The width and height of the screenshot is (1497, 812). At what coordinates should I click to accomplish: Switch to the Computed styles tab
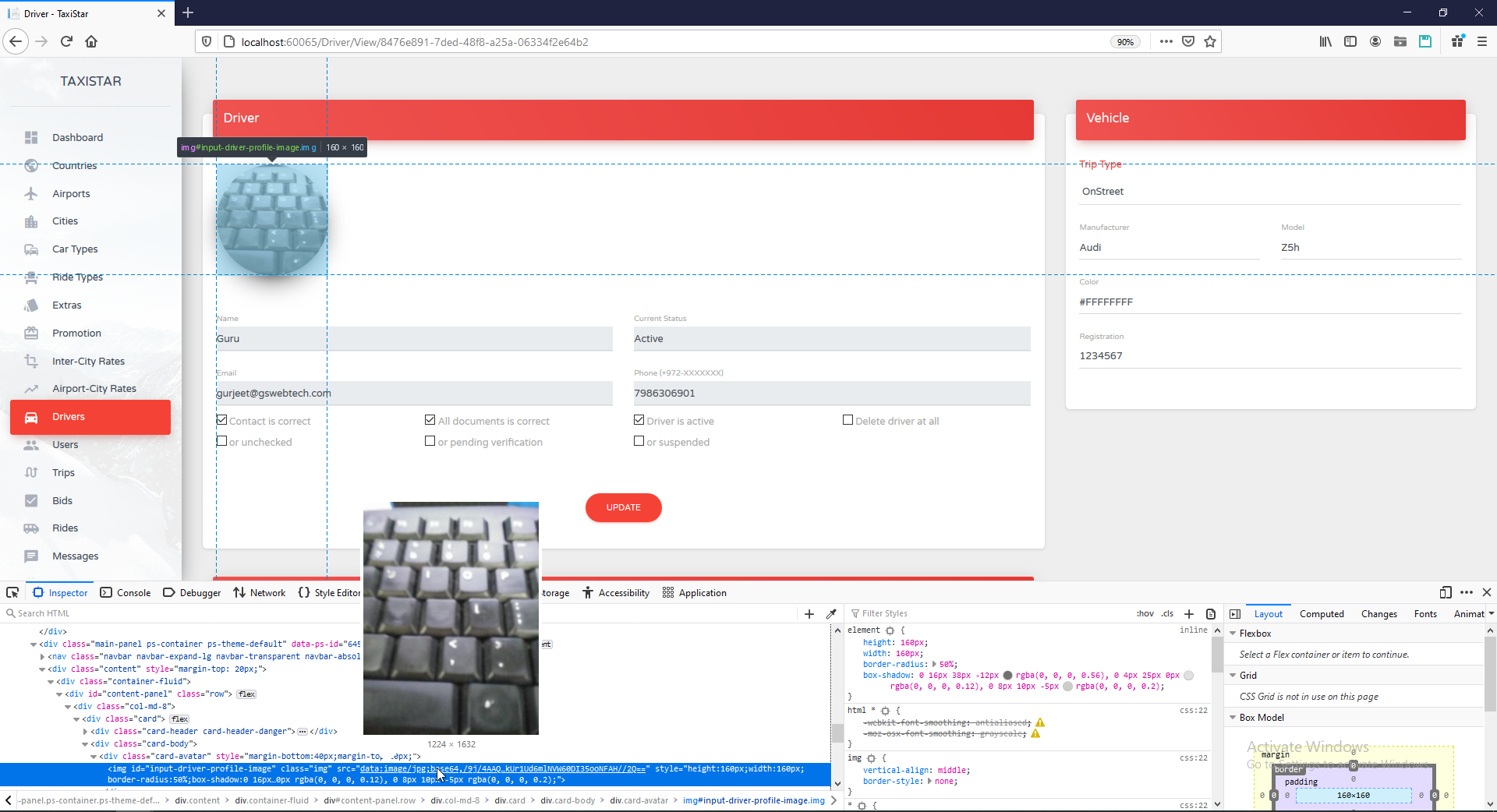click(1322, 614)
